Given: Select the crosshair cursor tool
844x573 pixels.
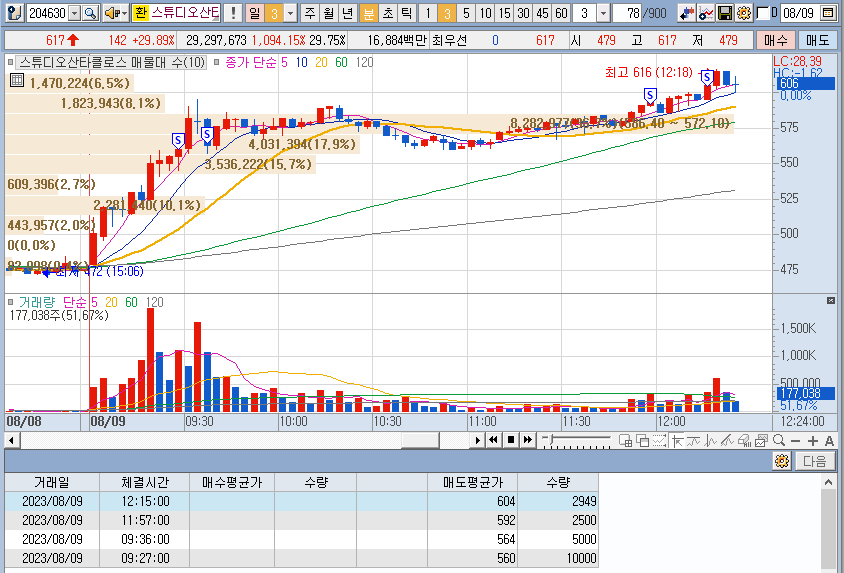Looking at the screenshot, I should pyautogui.click(x=677, y=441).
